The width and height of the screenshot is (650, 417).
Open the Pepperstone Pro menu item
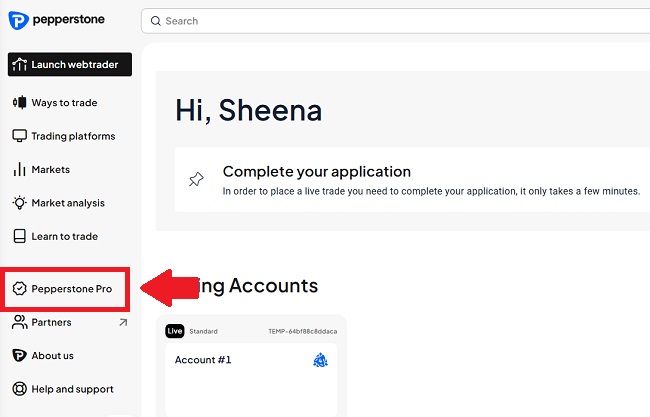pyautogui.click(x=72, y=289)
